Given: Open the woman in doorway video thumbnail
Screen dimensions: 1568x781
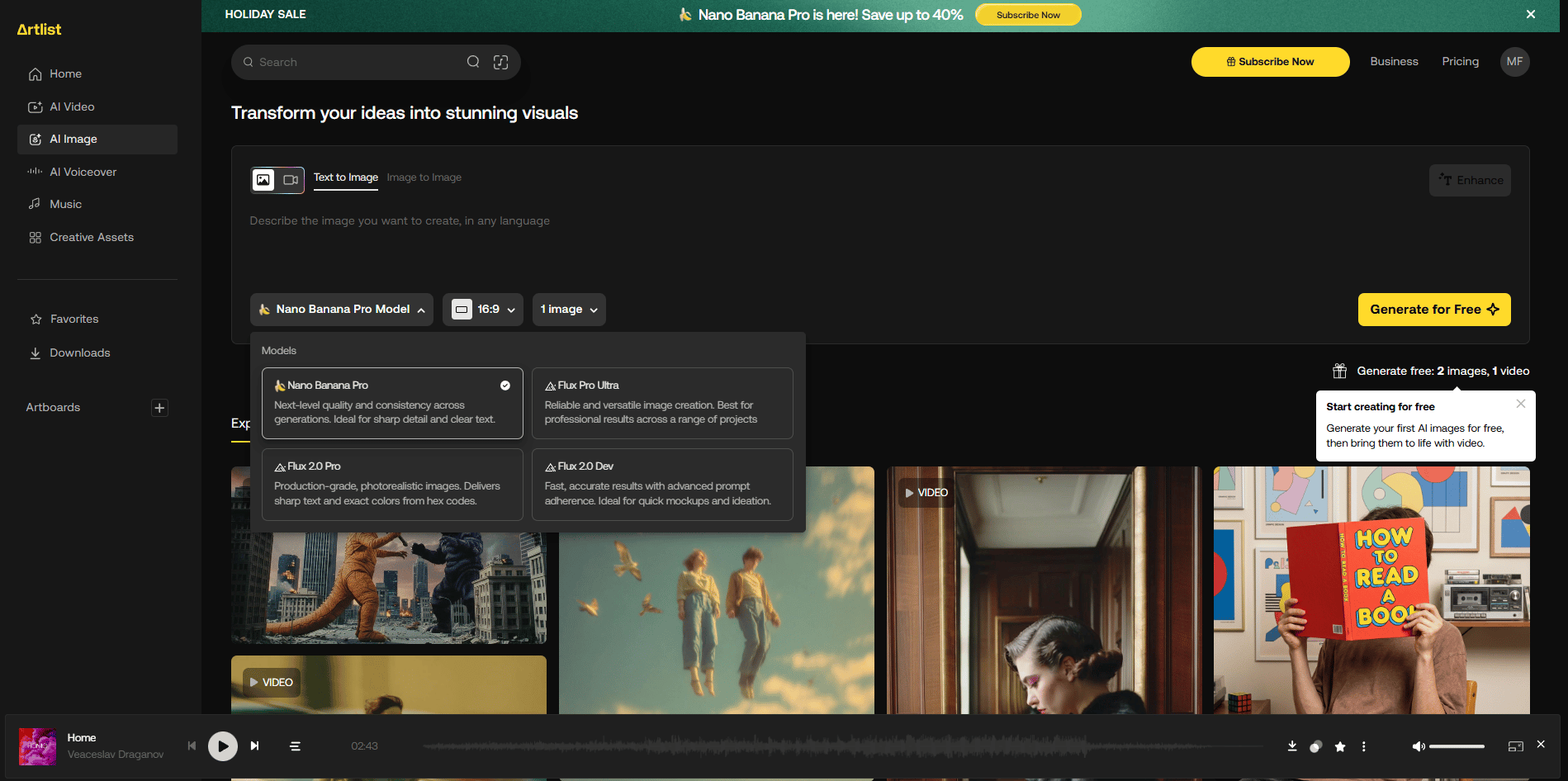Looking at the screenshot, I should click(x=1045, y=590).
